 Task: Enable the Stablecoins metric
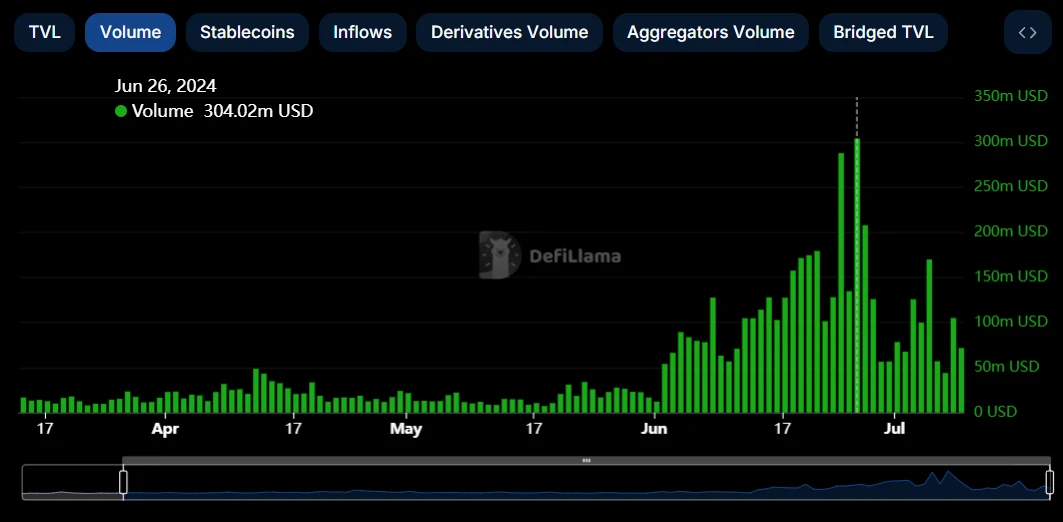point(247,32)
